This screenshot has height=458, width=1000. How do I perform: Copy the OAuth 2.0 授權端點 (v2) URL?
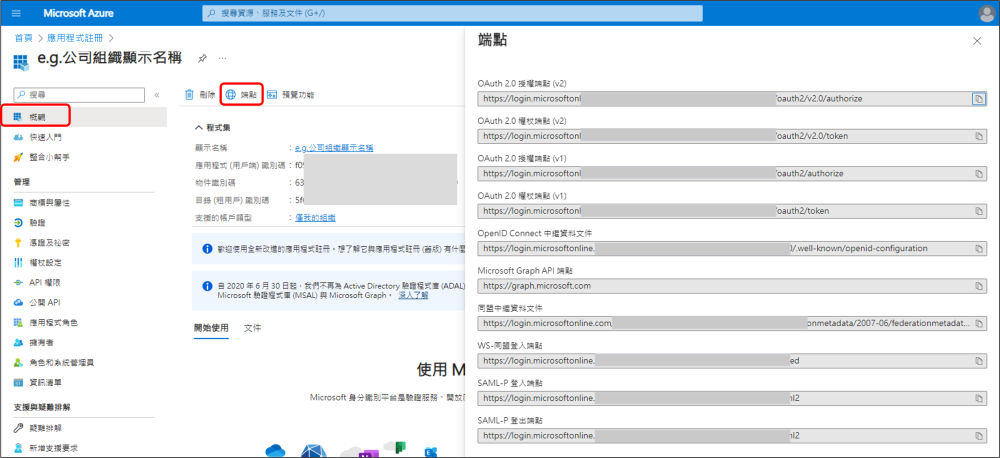coord(978,98)
